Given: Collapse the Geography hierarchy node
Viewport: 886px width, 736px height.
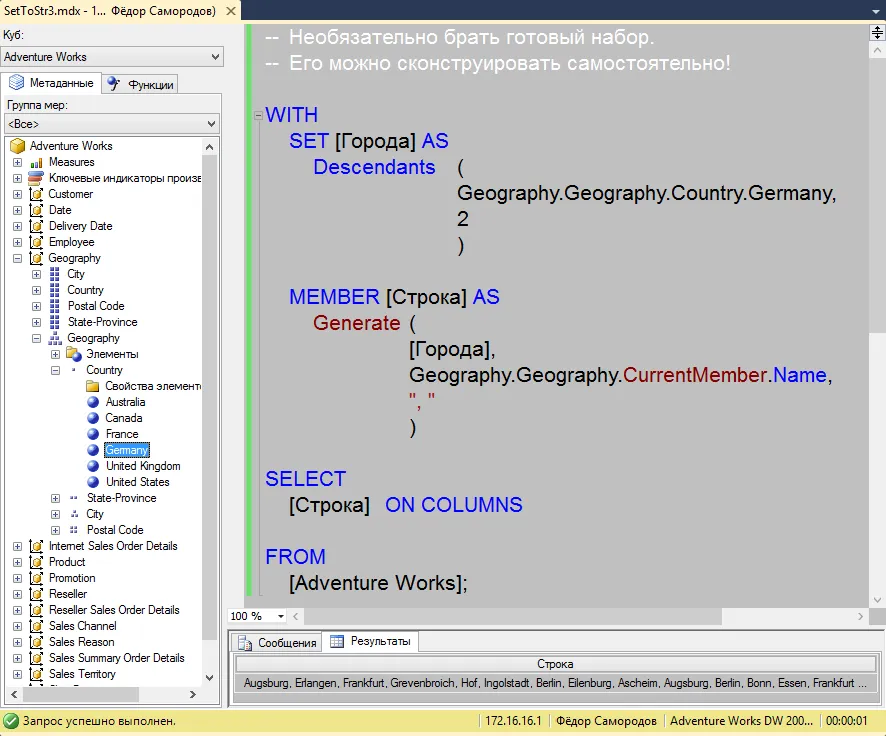Looking at the screenshot, I should 37,338.
